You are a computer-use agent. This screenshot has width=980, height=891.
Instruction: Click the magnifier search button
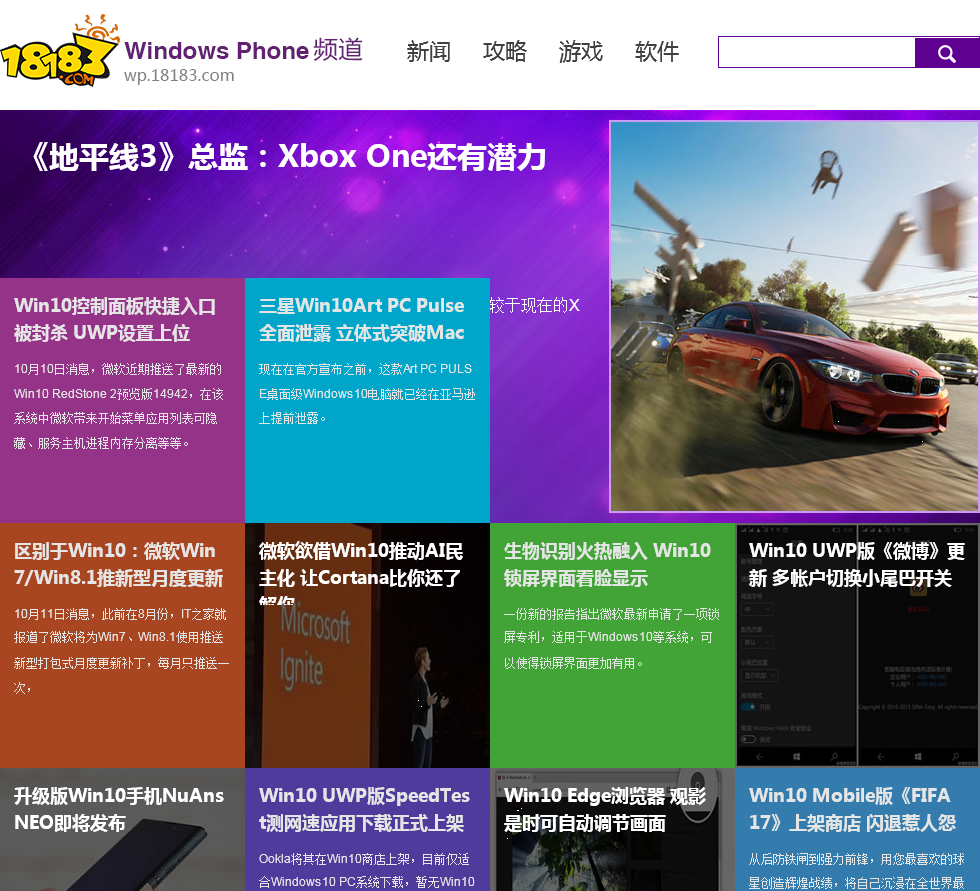coord(947,52)
